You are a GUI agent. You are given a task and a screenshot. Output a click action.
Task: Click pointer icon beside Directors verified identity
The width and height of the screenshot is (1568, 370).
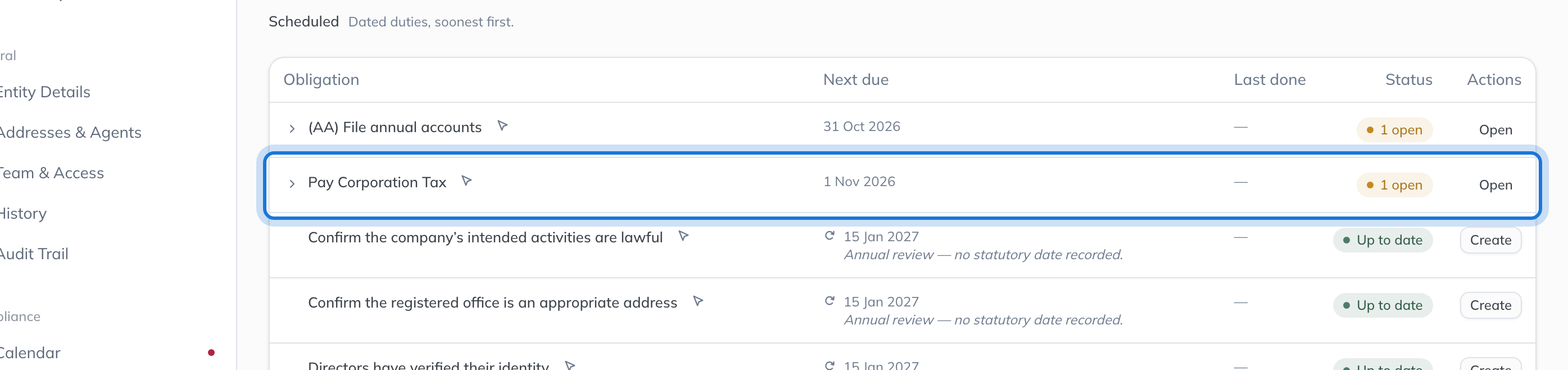point(570,365)
